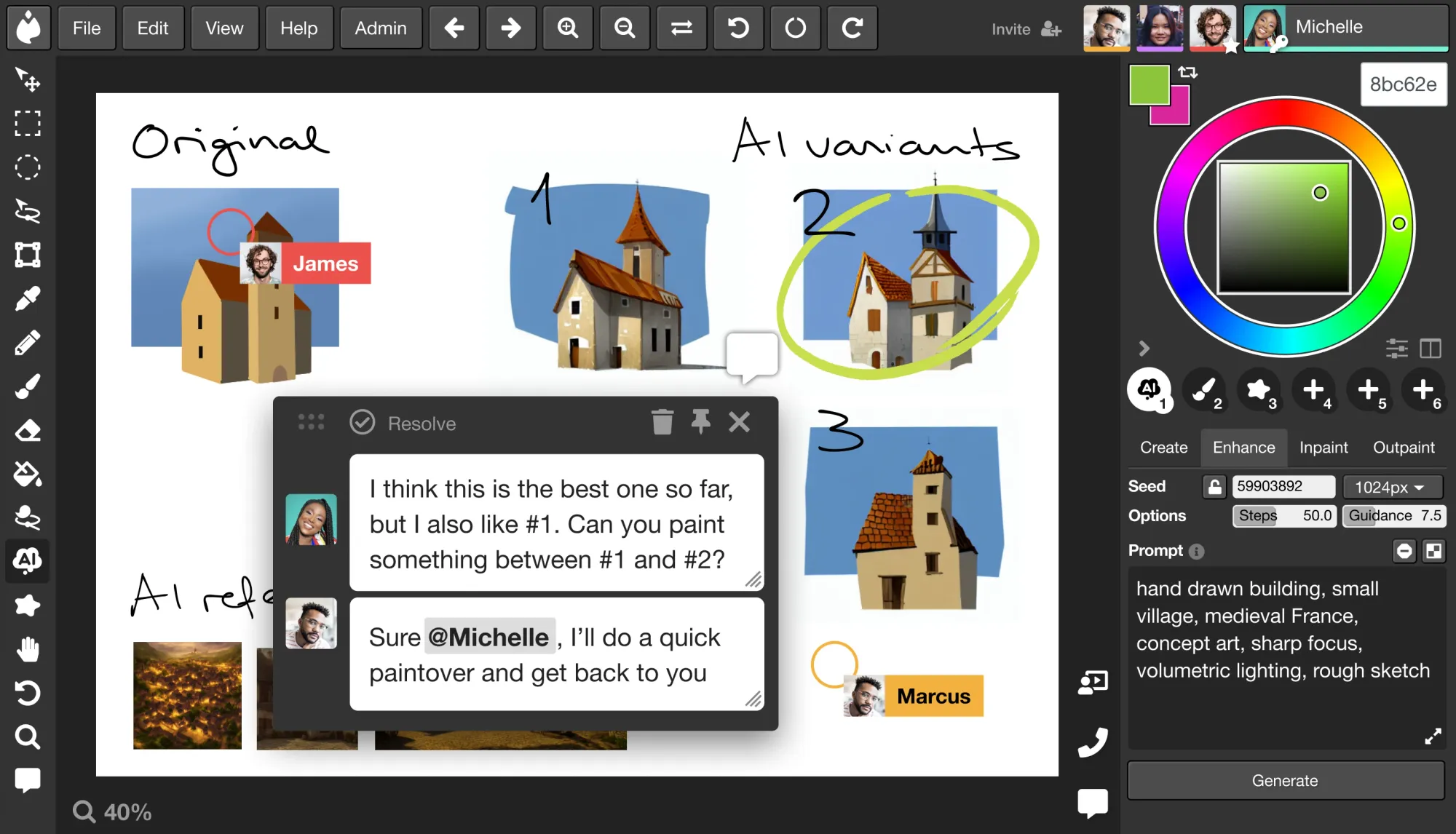This screenshot has height=834, width=1456.
Task: Switch to the Inpaint tab
Action: click(1323, 448)
